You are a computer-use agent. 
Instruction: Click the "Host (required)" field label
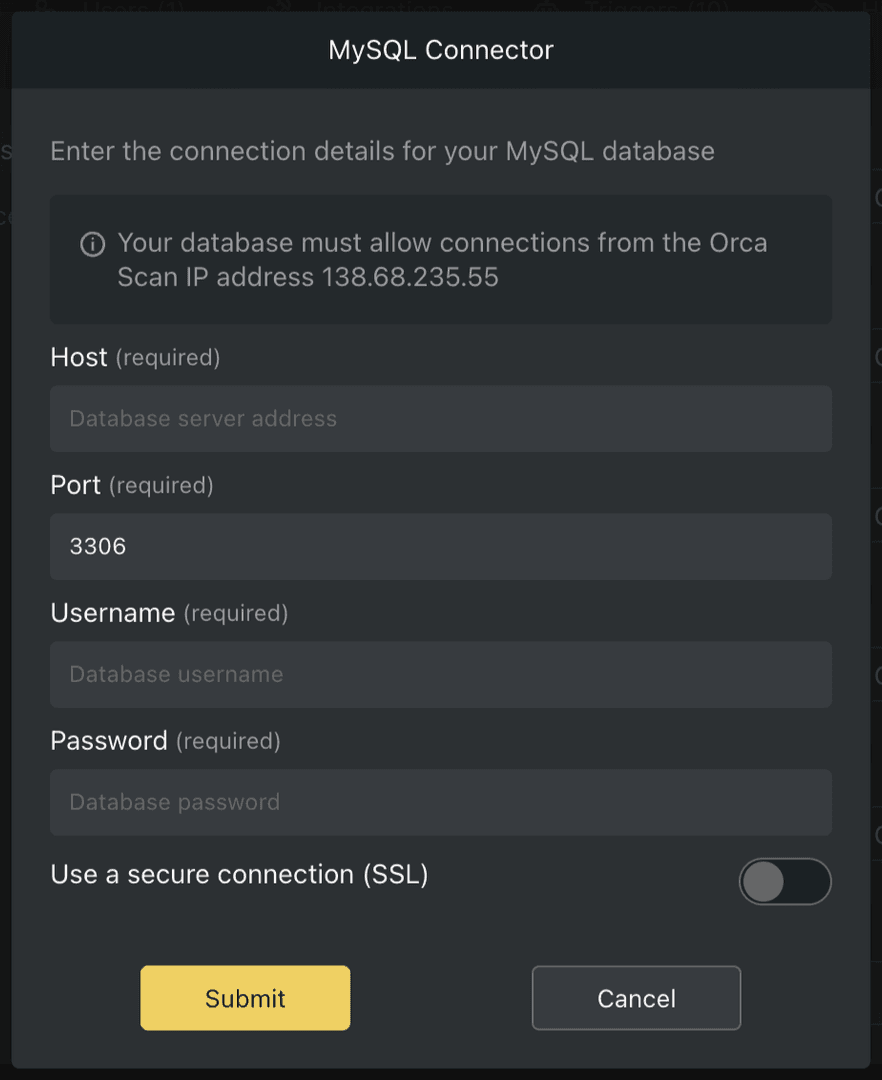[134, 357]
